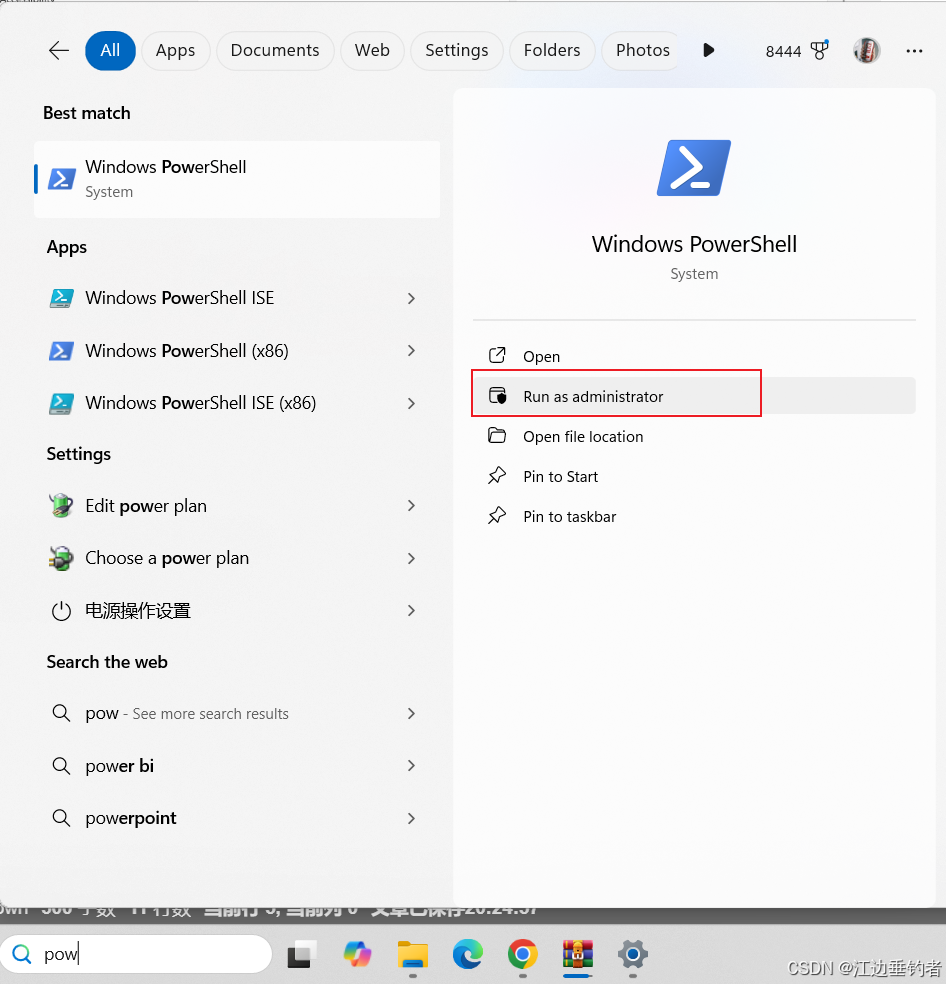Screen dimensions: 946x984
Task: Click the Pin to Start pin icon
Action: click(497, 476)
